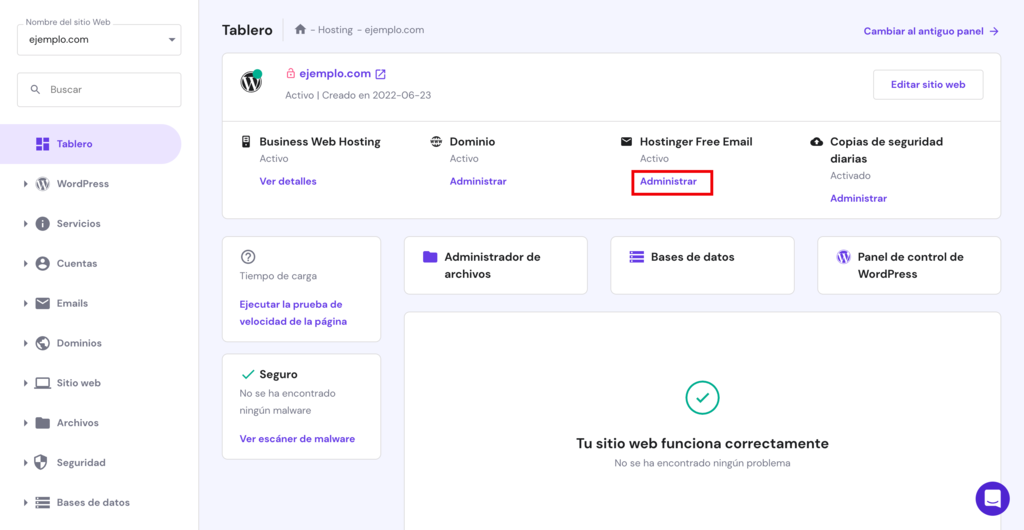
Task: Click the 'Tu sitio web funciona correctamente' text
Action: click(x=702, y=444)
